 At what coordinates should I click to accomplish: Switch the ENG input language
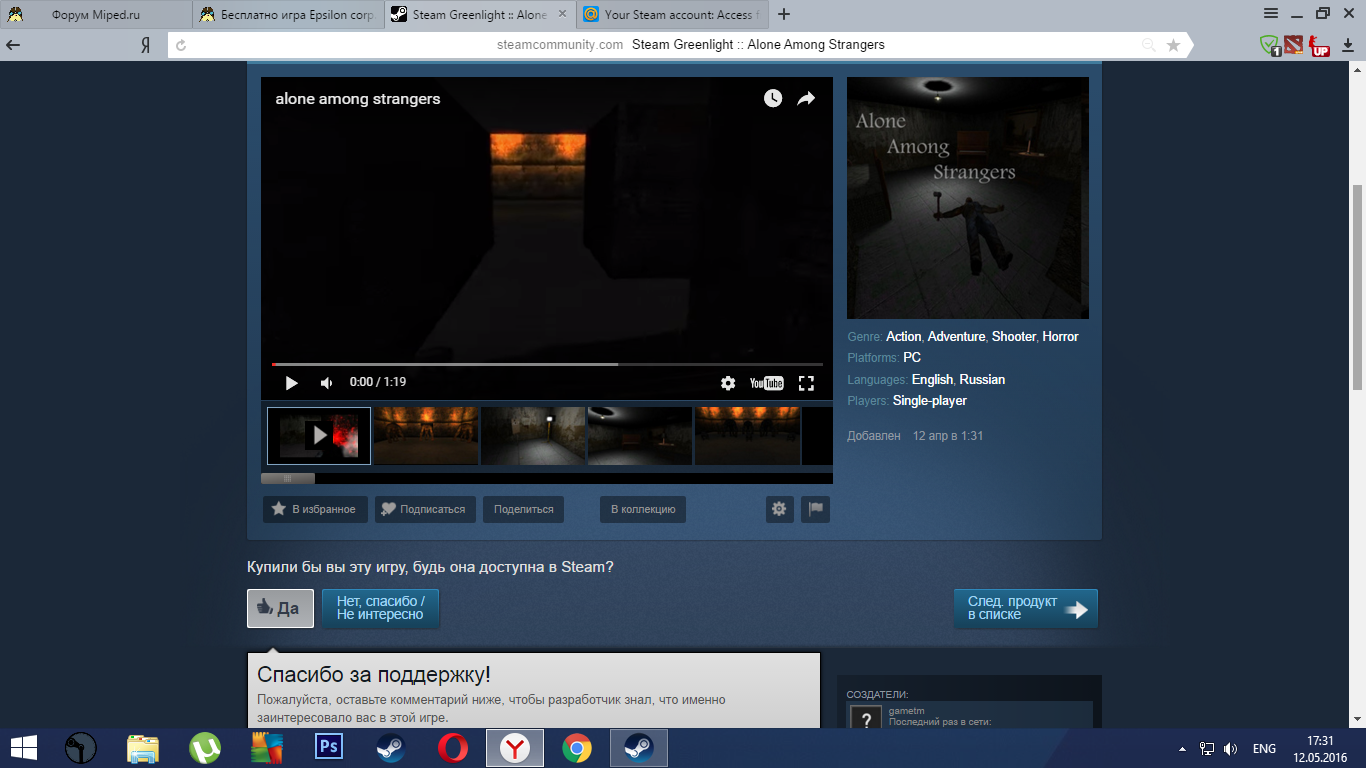tap(1264, 749)
